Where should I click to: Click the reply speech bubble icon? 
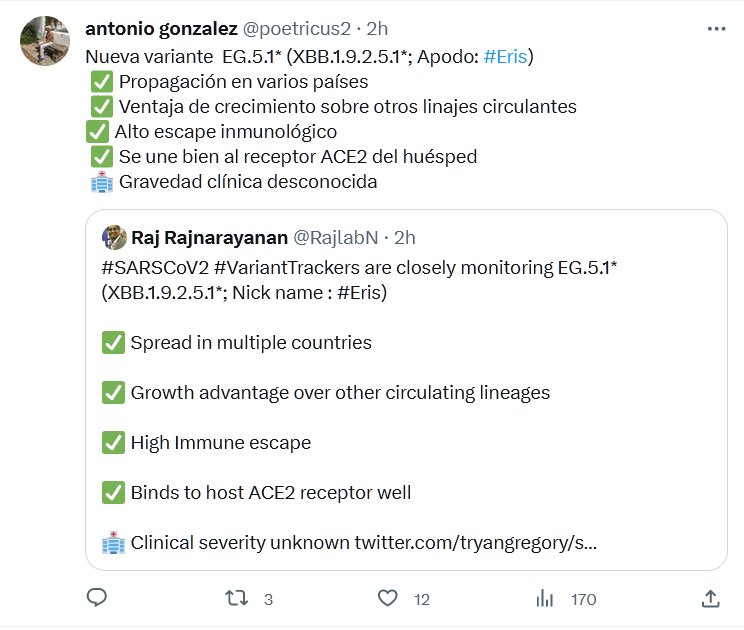pyautogui.click(x=97, y=598)
